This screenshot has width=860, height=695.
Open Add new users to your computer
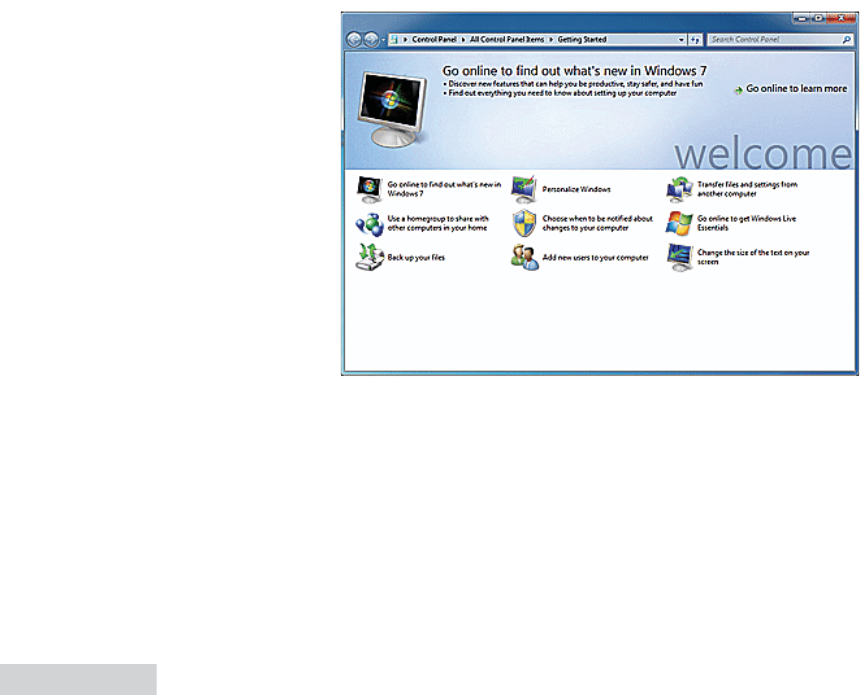tap(595, 257)
